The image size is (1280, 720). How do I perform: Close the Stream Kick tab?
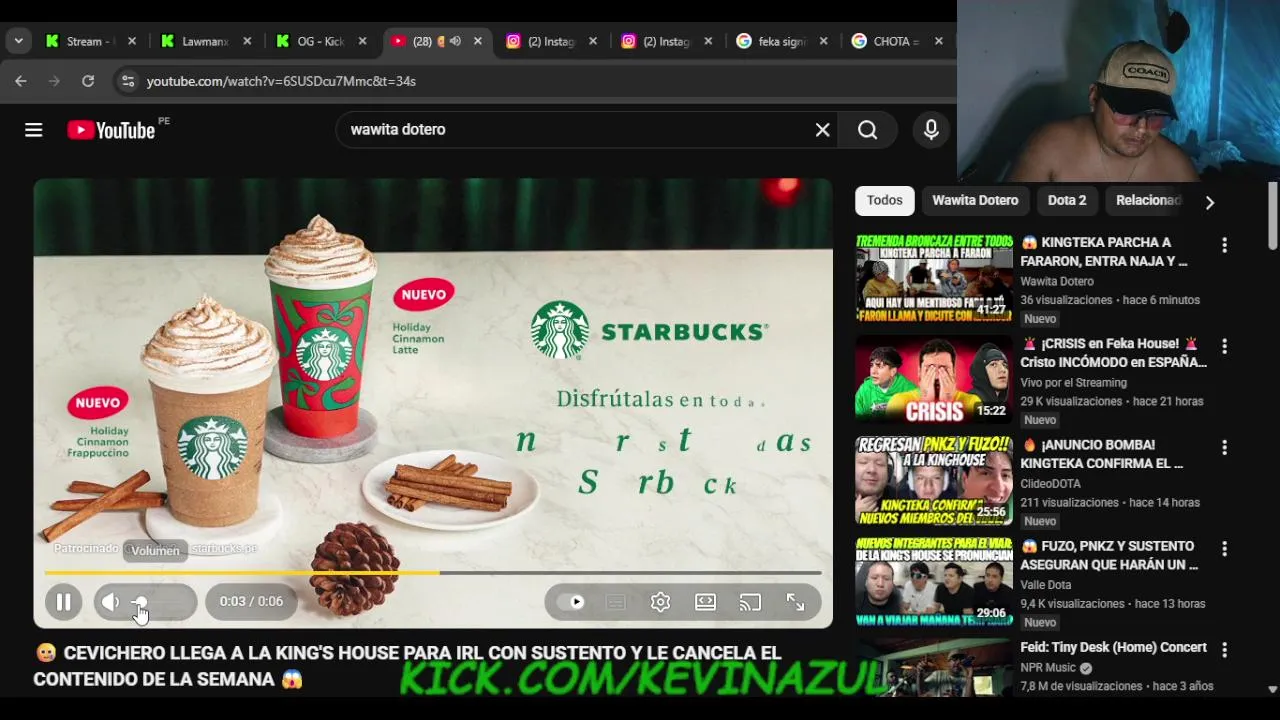click(x=132, y=41)
